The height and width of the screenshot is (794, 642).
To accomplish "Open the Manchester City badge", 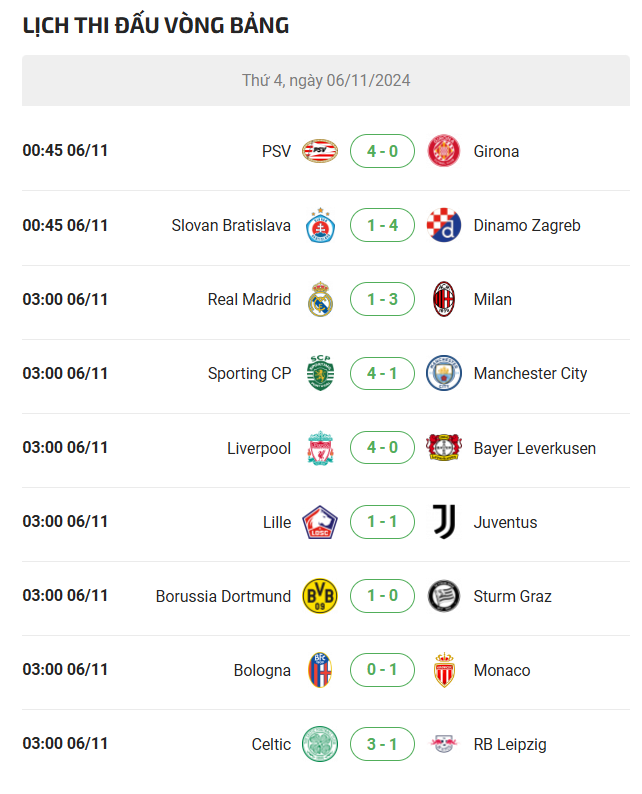I will point(444,373).
